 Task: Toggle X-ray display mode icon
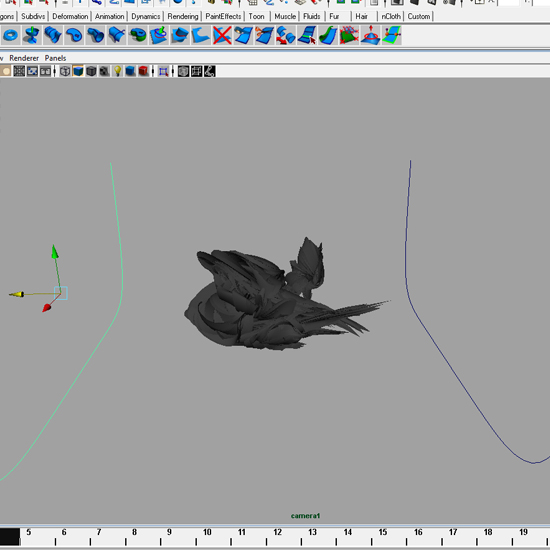183,71
